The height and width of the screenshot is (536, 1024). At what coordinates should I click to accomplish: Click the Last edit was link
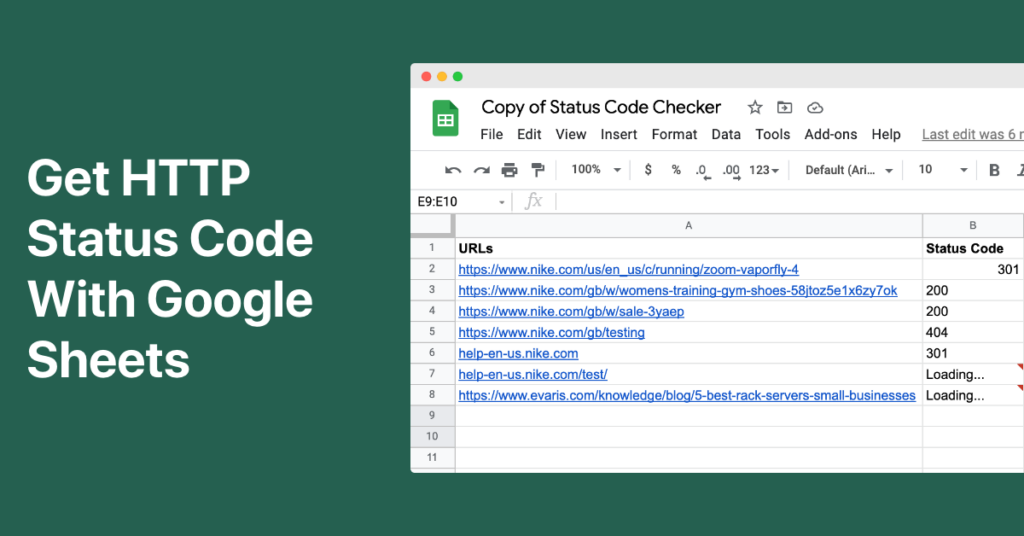pyautogui.click(x=972, y=134)
